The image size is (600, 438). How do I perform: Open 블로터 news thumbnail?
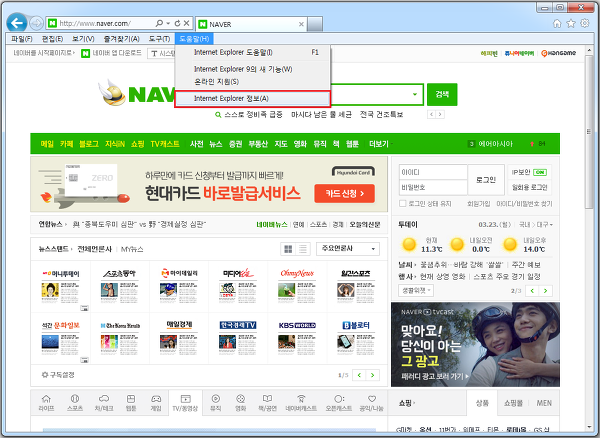tap(356, 339)
